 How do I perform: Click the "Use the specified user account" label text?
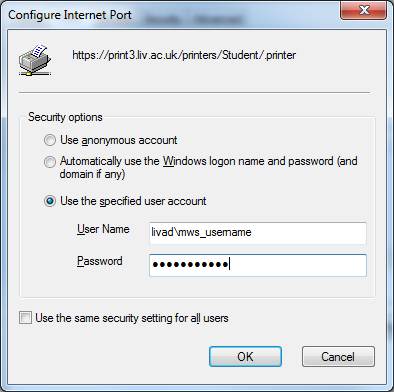133,201
